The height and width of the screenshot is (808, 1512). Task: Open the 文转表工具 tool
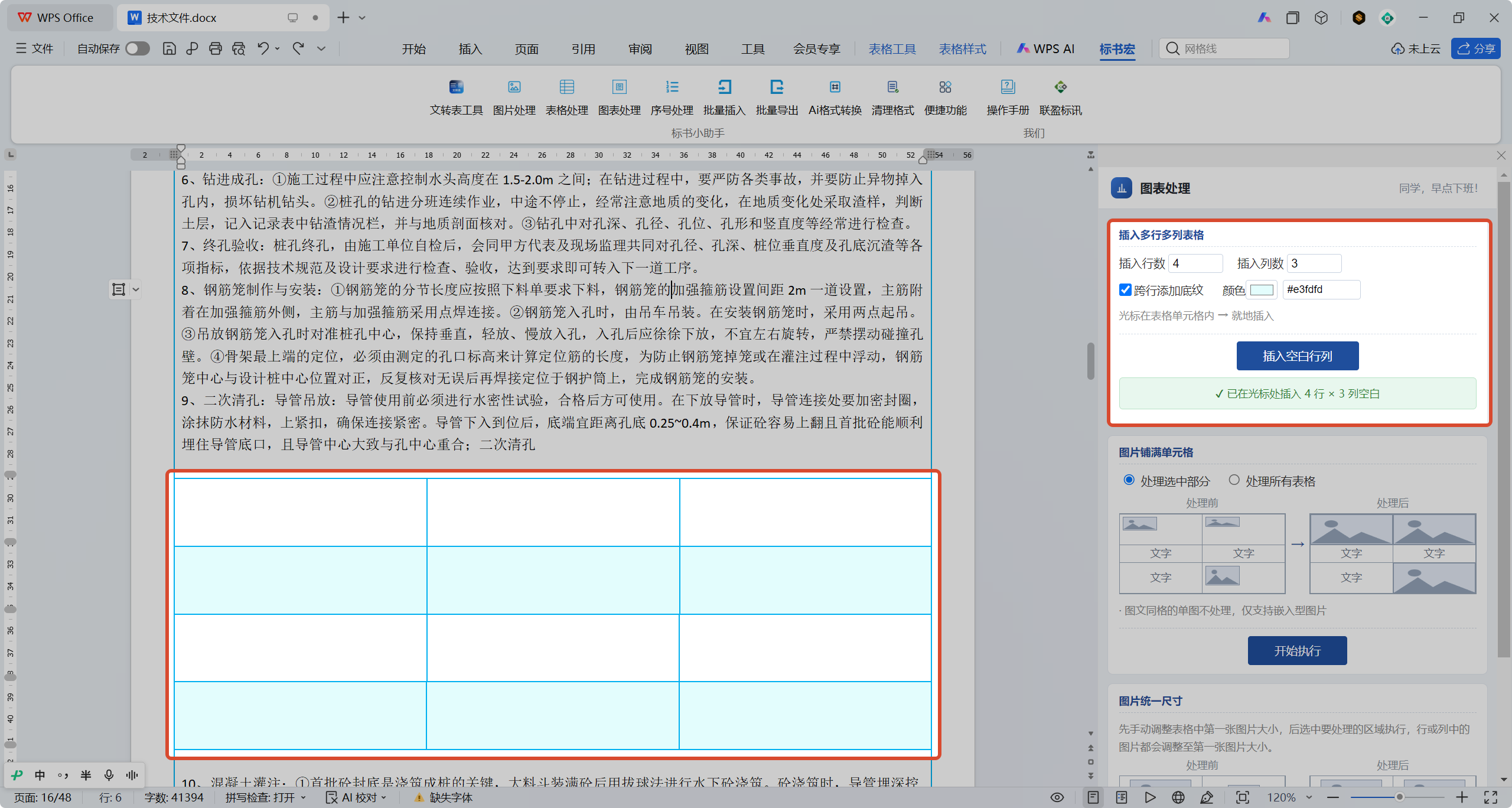(456, 97)
